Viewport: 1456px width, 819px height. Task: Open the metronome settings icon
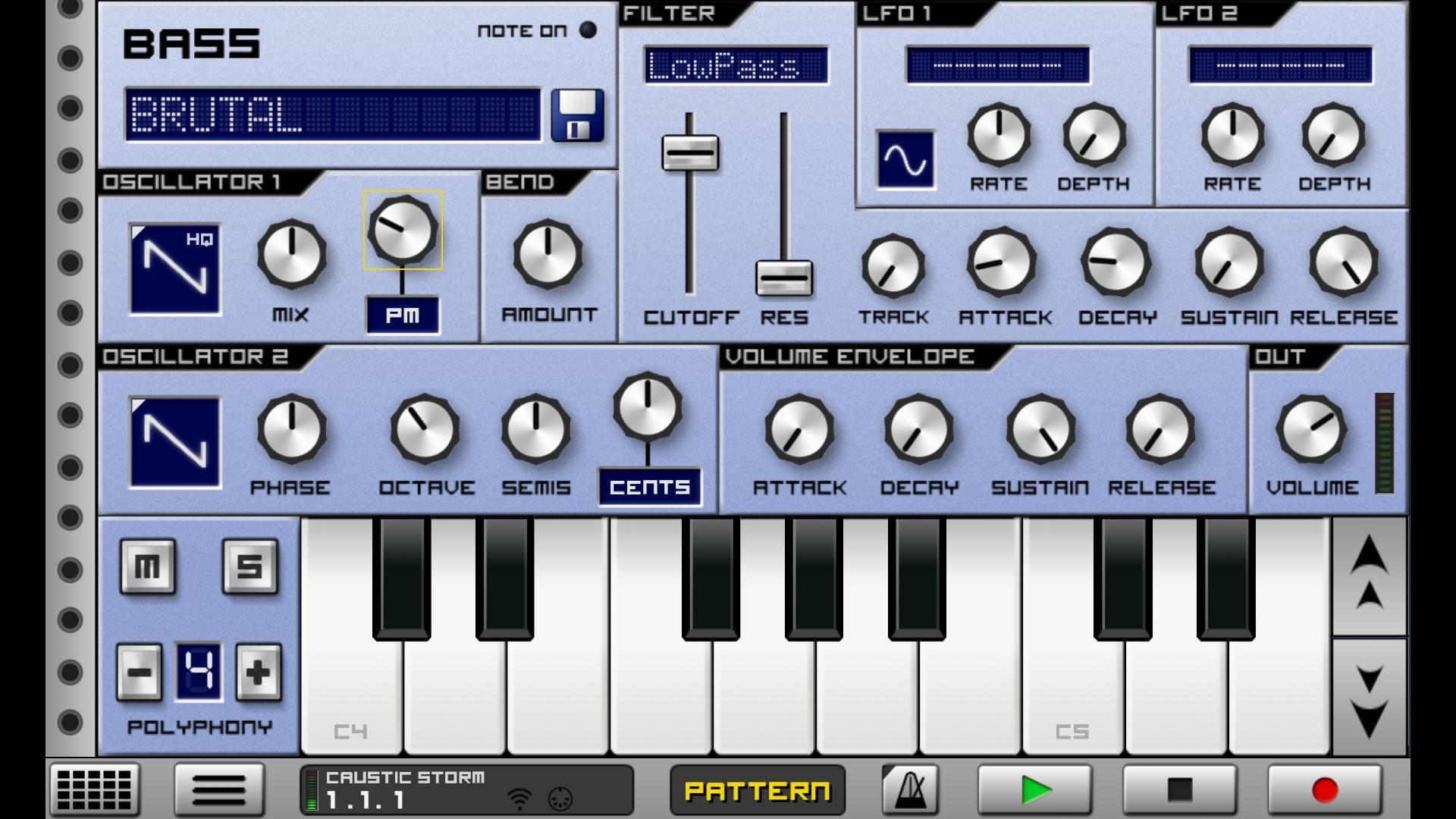[x=908, y=789]
